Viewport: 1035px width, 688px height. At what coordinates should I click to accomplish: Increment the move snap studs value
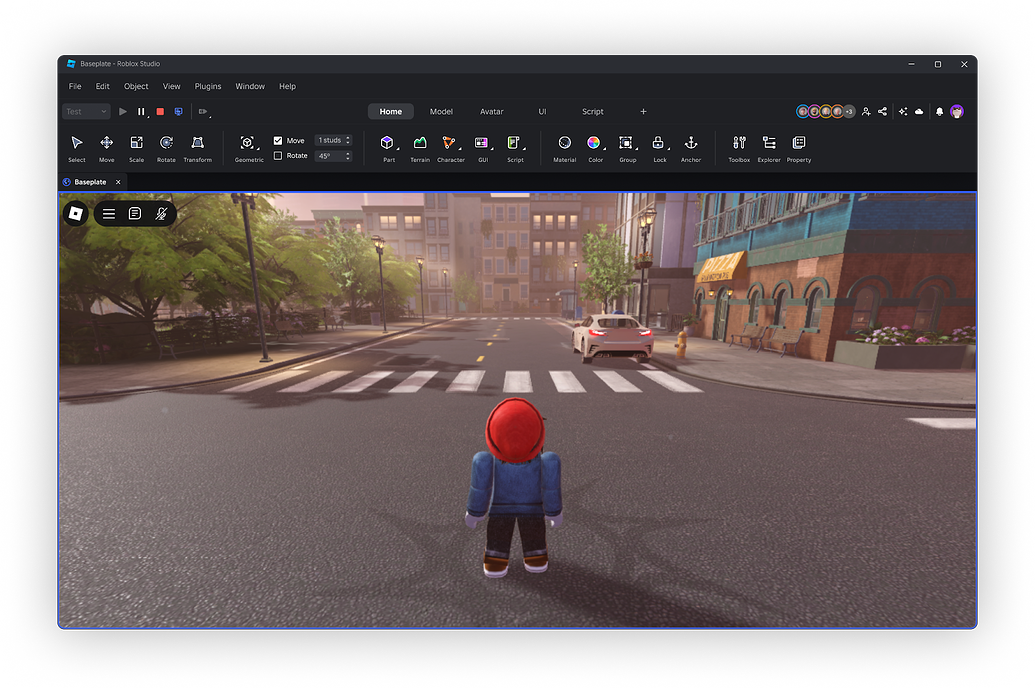click(347, 137)
